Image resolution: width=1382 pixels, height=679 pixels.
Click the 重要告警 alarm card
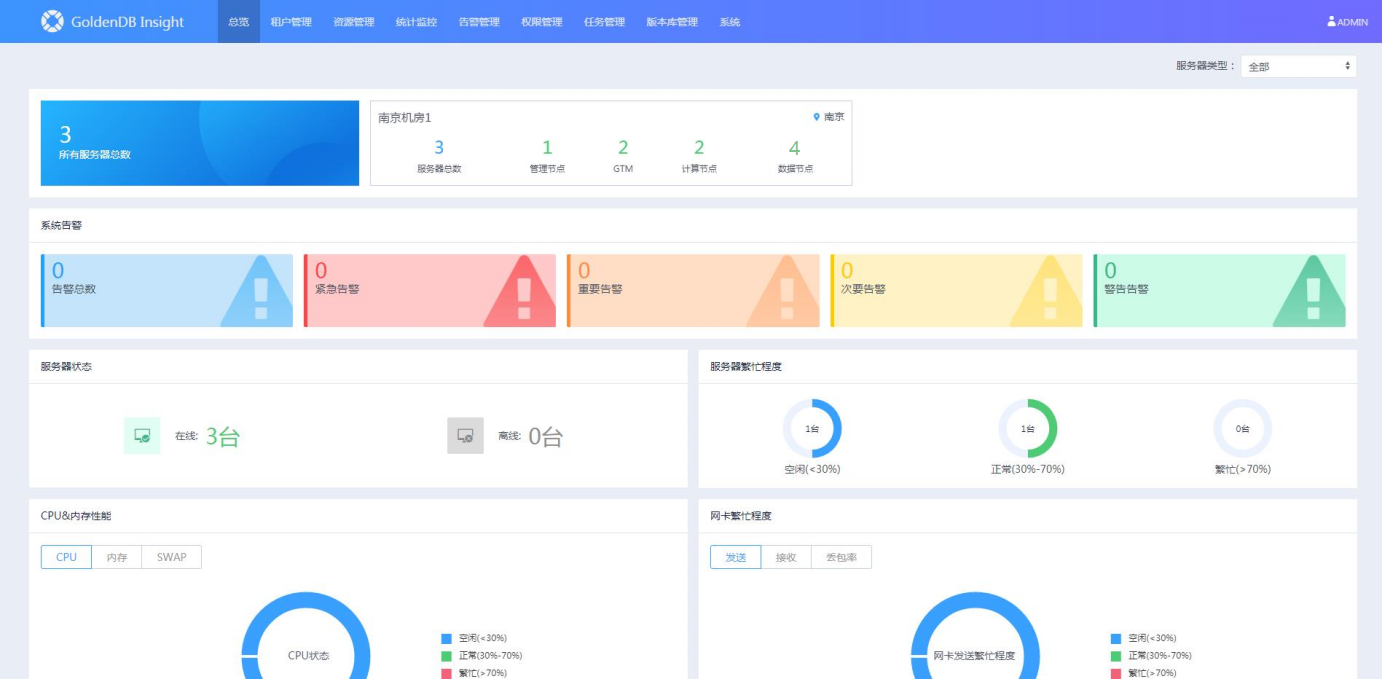693,291
